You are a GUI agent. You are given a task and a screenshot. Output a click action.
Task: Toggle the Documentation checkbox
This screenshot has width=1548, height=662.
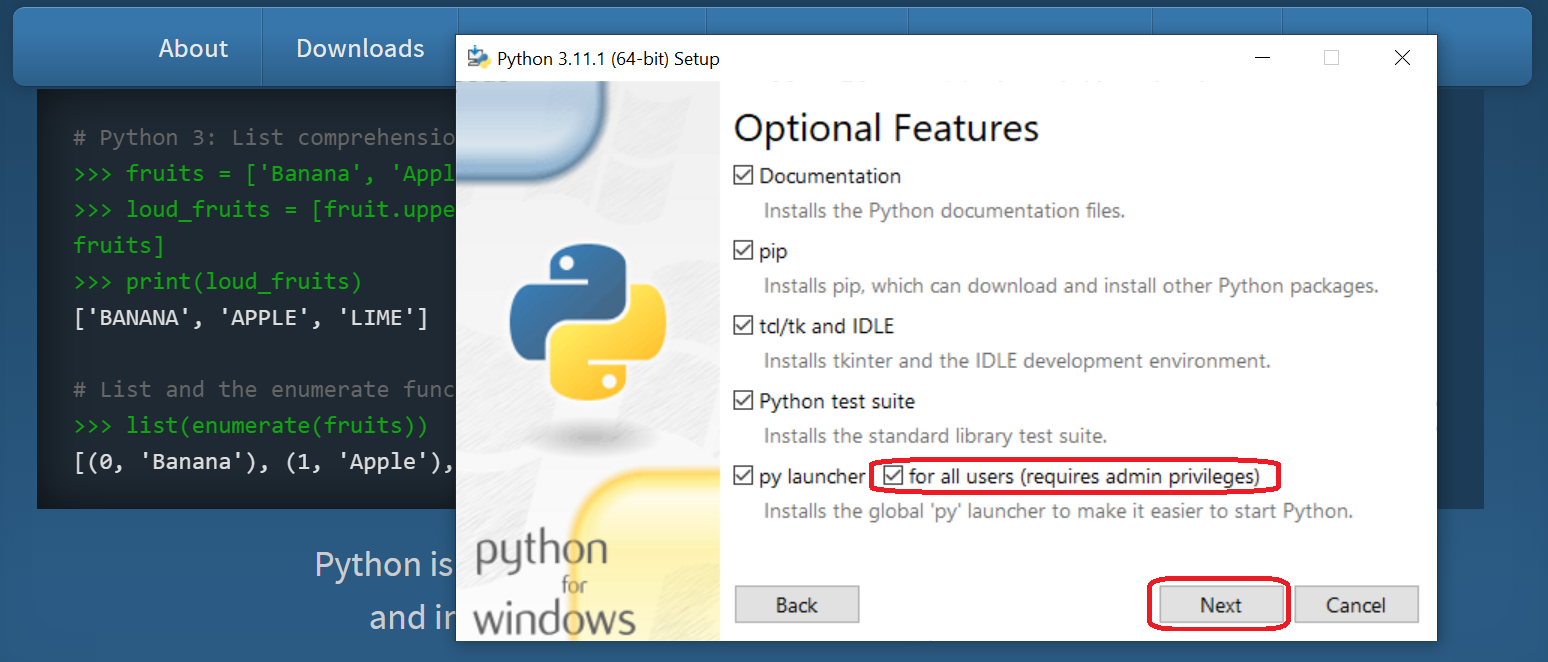click(x=743, y=175)
